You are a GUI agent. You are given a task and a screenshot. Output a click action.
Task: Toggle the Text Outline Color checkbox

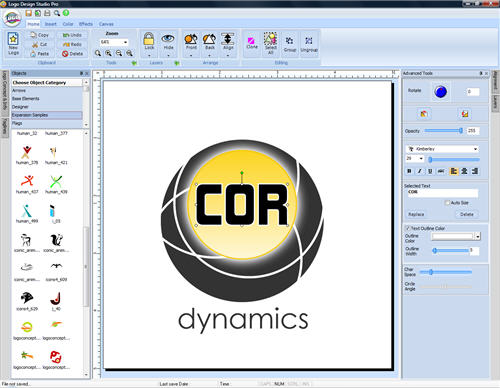click(407, 228)
